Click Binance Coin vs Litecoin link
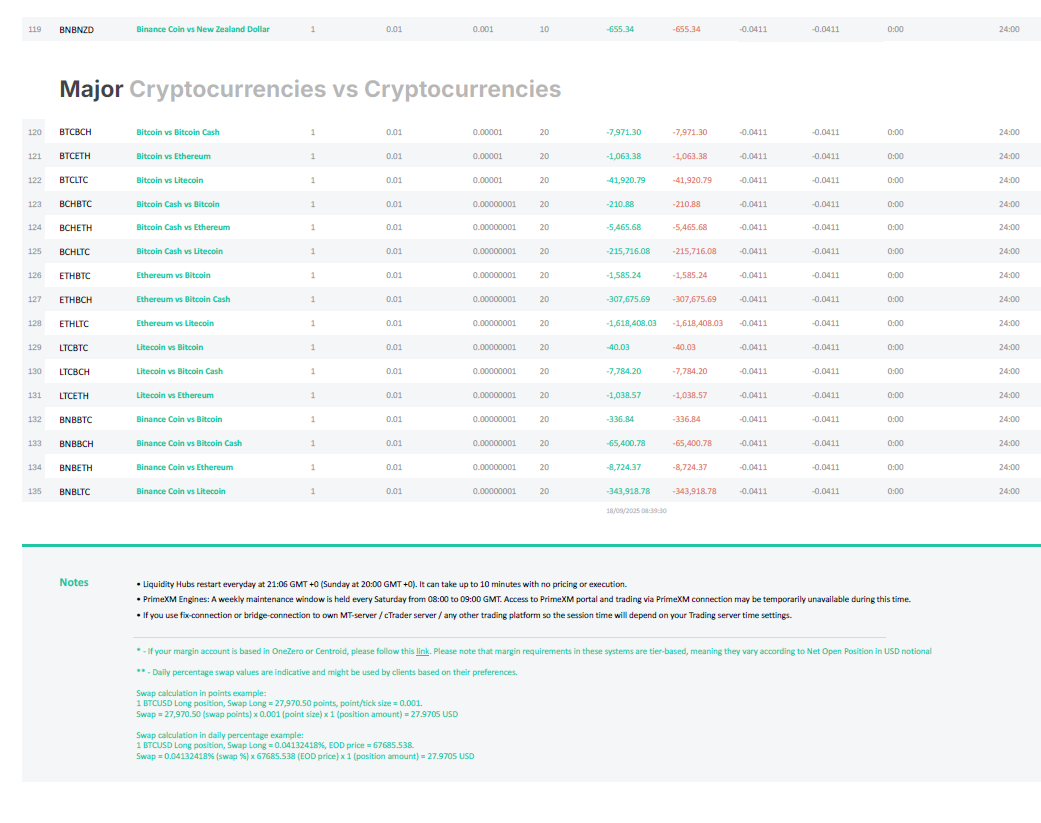This screenshot has width=1041, height=823. 181,491
